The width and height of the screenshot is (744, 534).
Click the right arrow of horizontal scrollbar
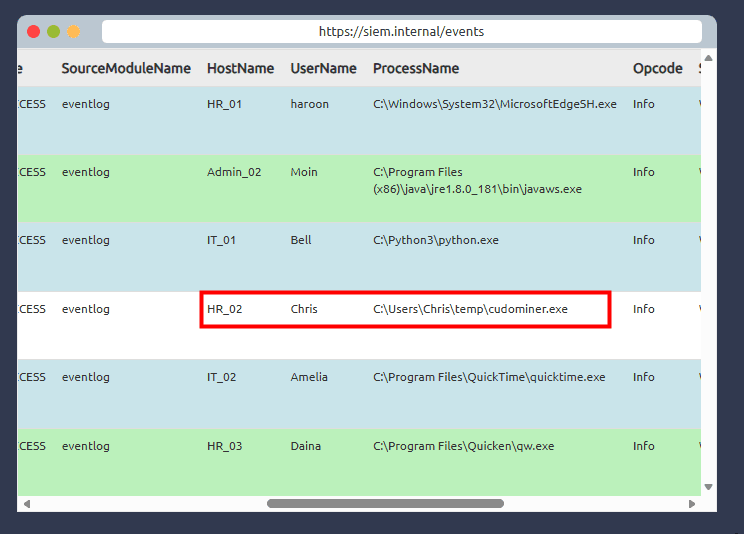point(692,504)
